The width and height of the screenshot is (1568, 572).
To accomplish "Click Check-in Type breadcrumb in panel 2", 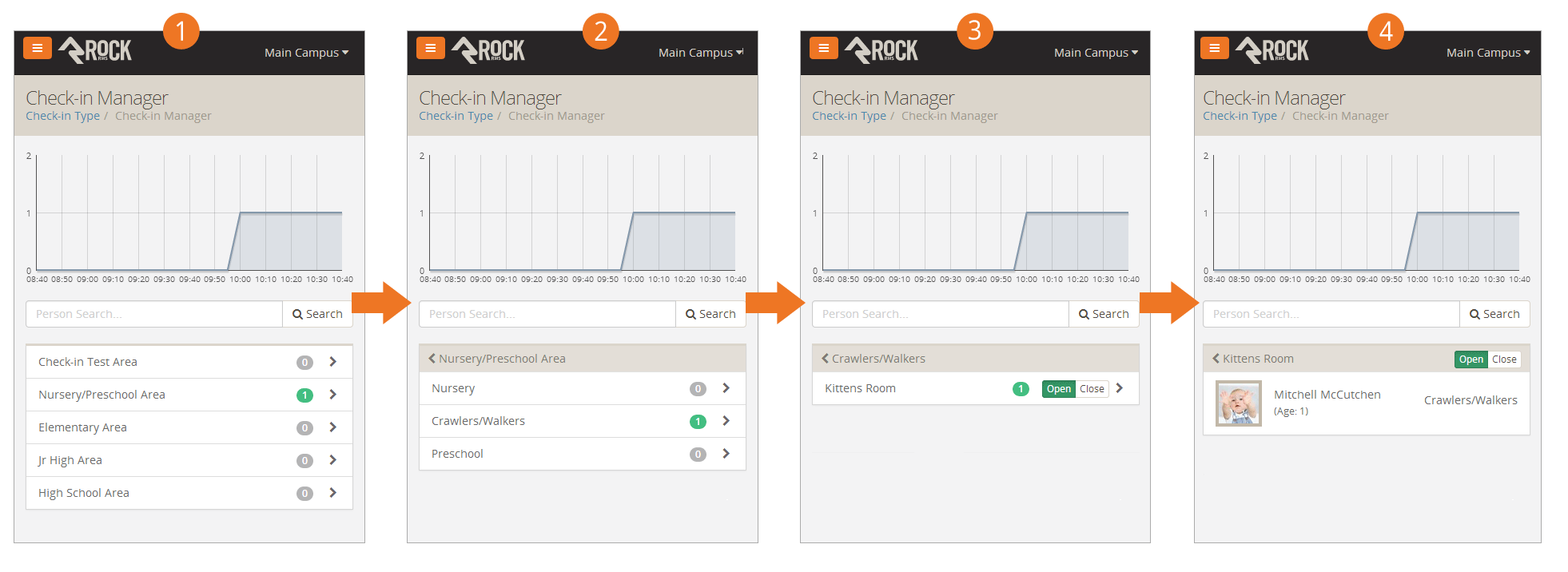I will coord(456,116).
